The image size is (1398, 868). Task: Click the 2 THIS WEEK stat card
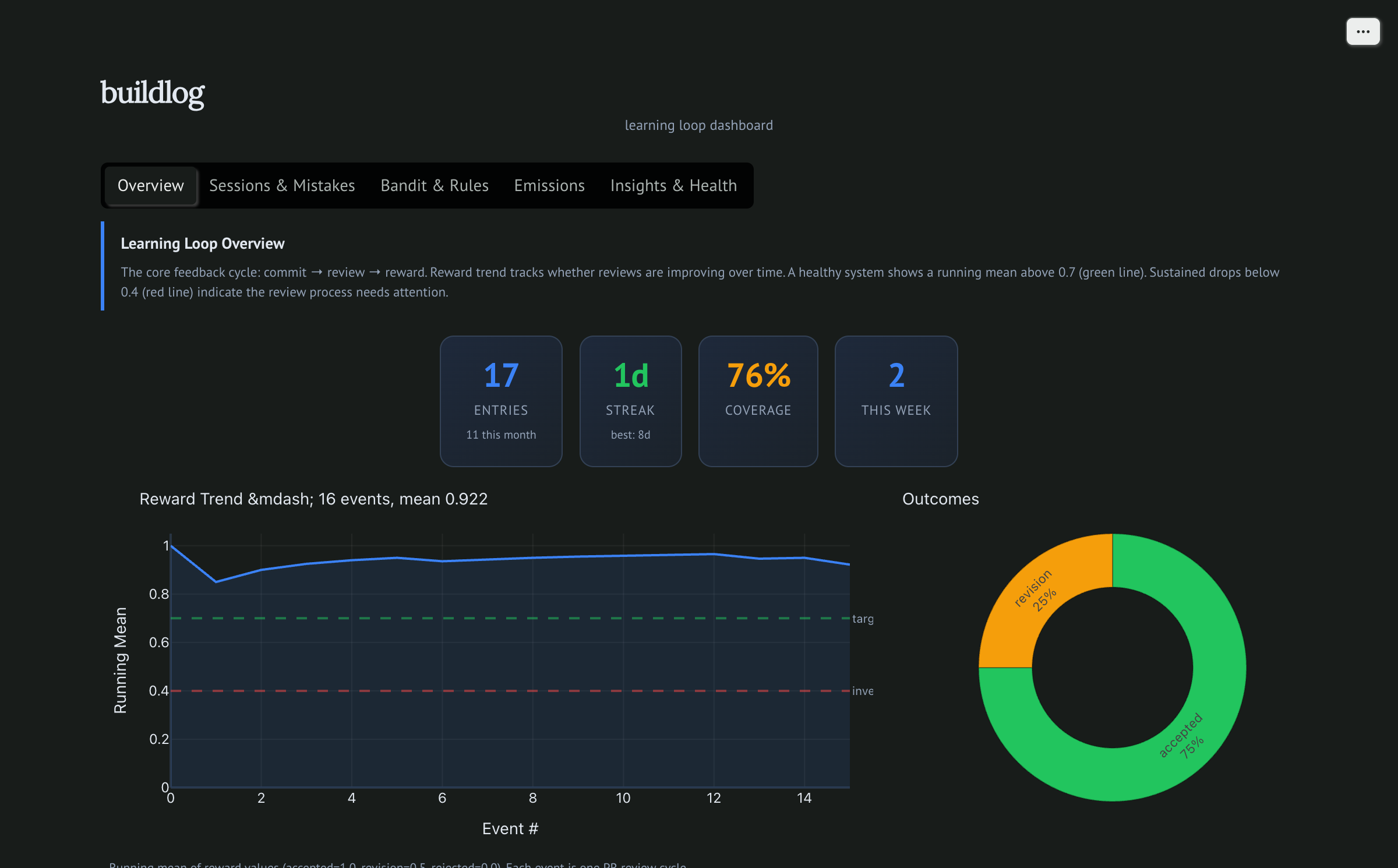click(x=895, y=401)
